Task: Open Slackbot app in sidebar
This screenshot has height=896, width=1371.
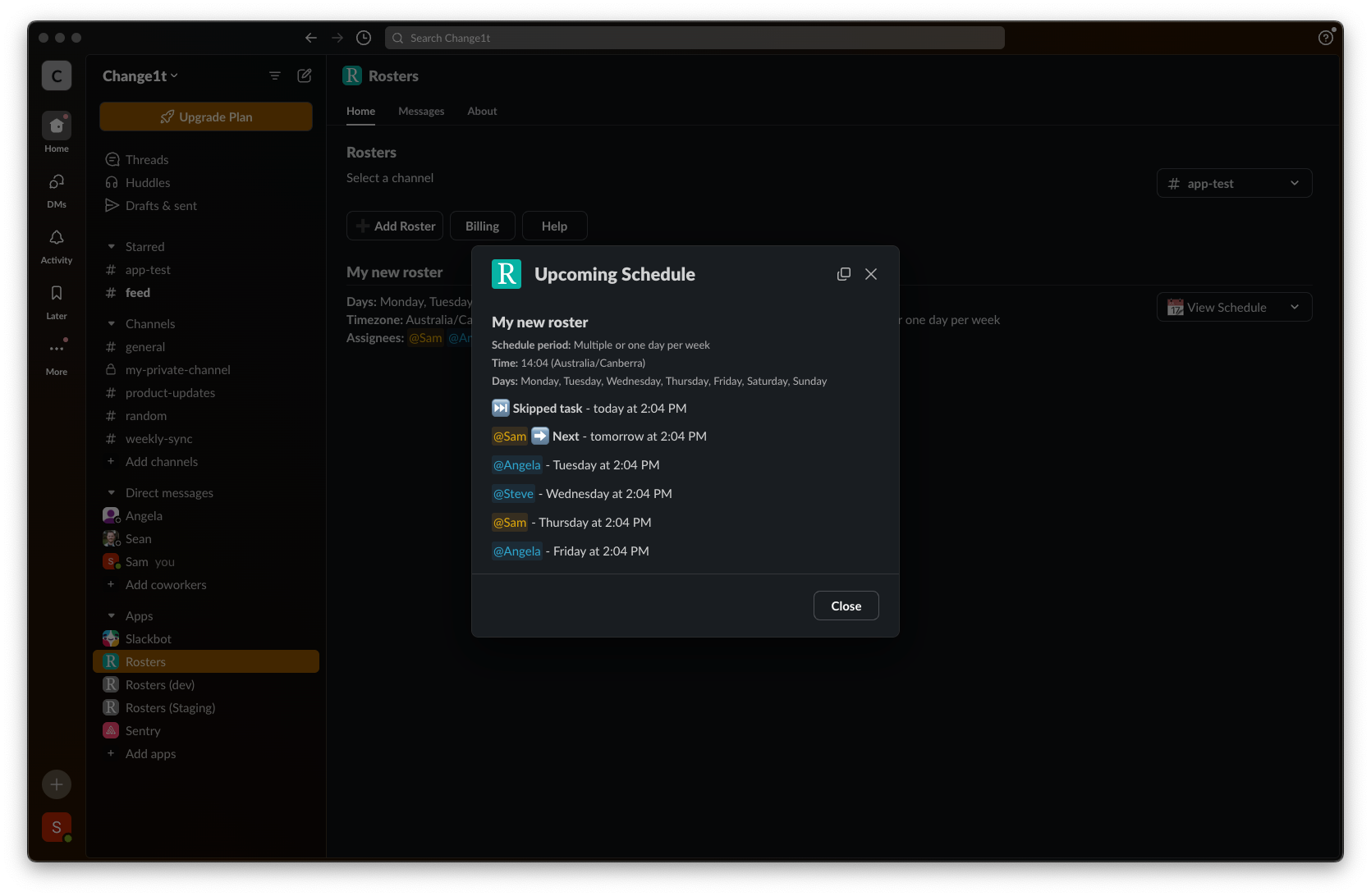Action: (206, 638)
